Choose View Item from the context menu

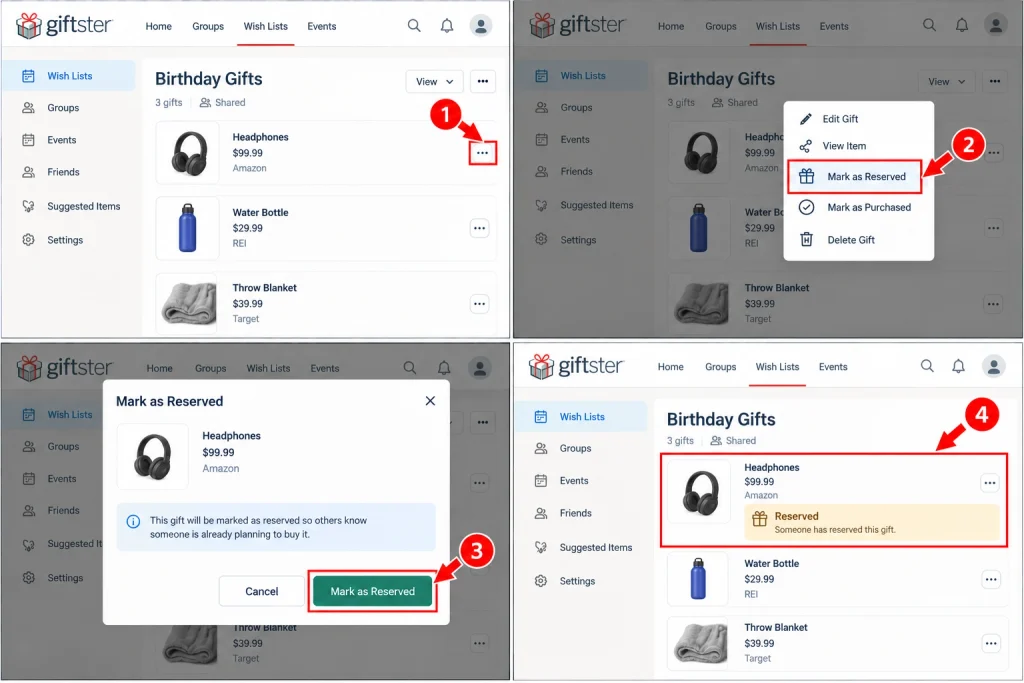click(x=859, y=146)
